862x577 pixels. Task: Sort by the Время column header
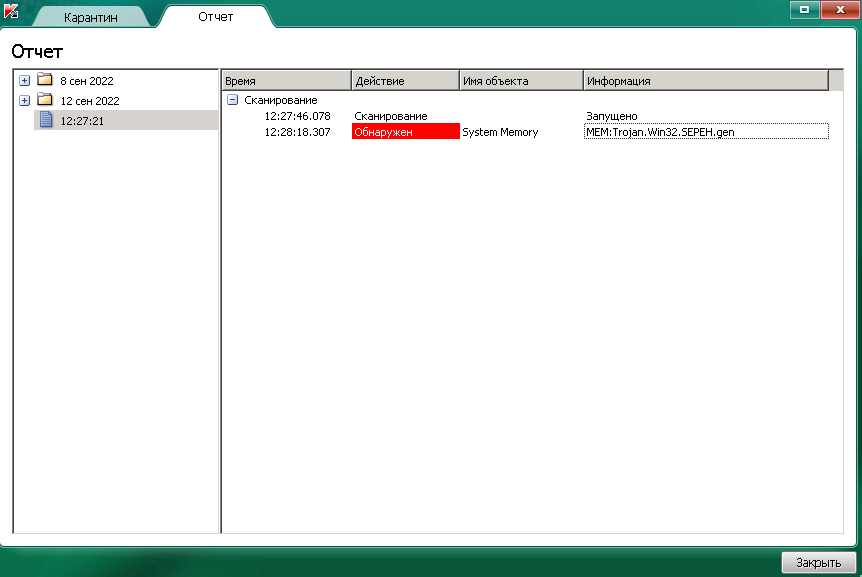coord(286,81)
